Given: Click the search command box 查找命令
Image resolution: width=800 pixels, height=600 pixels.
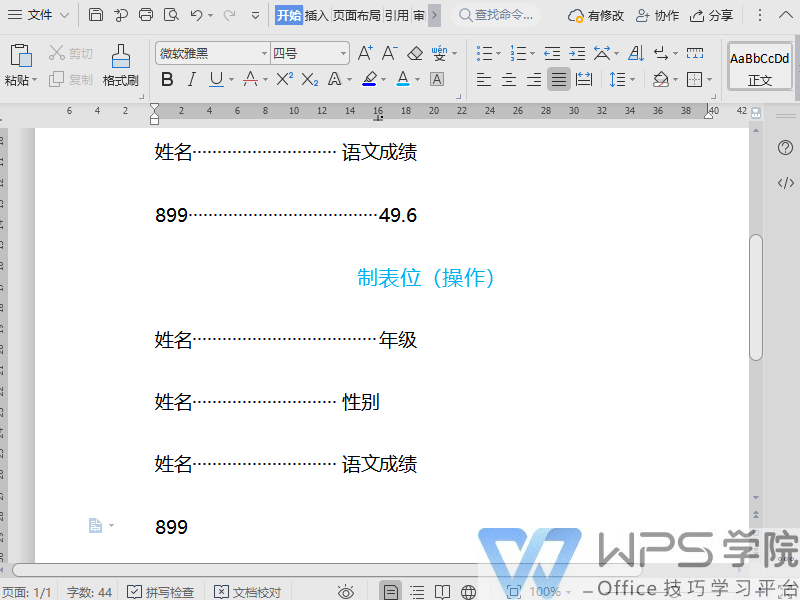Looking at the screenshot, I should coord(496,15).
